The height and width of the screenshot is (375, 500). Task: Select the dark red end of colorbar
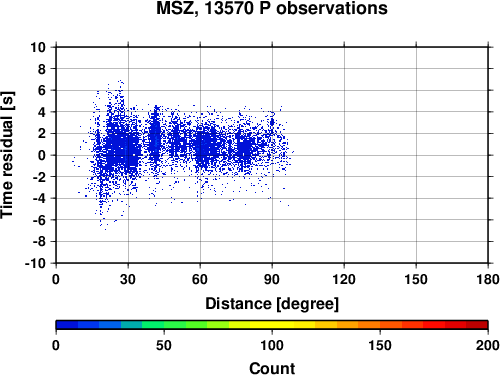pyautogui.click(x=477, y=325)
